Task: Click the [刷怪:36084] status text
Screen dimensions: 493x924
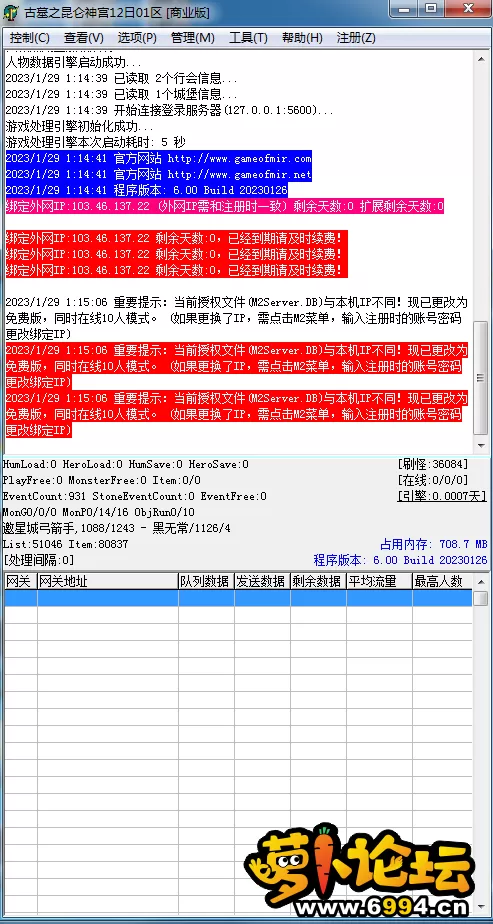Action: pos(433,464)
